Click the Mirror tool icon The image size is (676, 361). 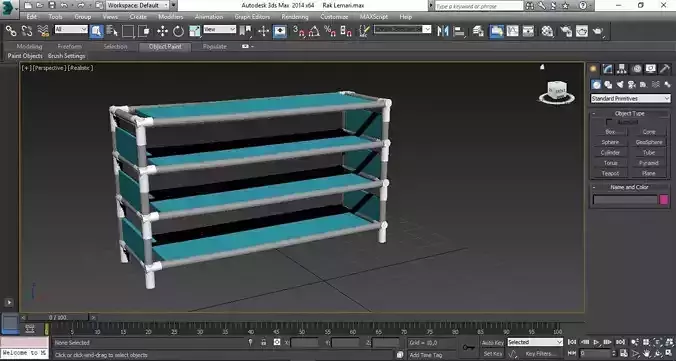tap(443, 31)
